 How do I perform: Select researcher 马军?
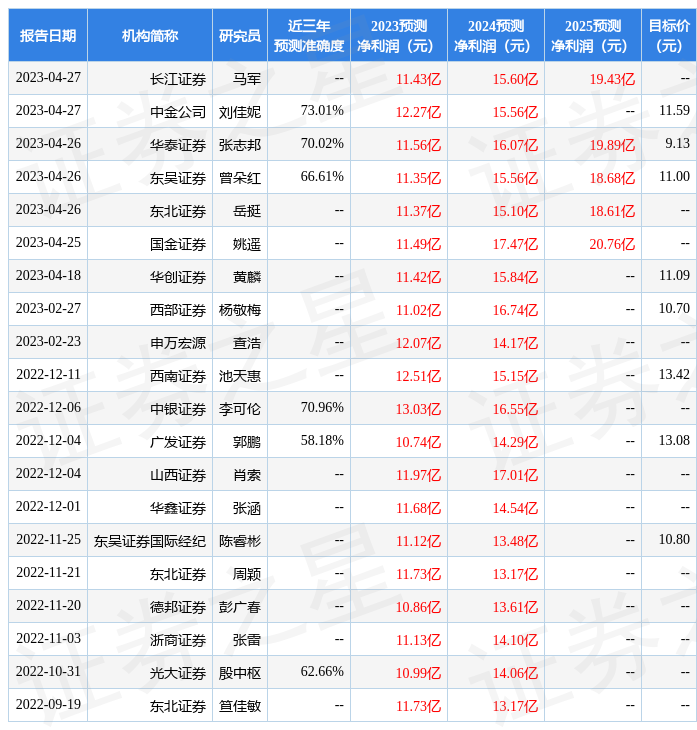pyautogui.click(x=247, y=79)
